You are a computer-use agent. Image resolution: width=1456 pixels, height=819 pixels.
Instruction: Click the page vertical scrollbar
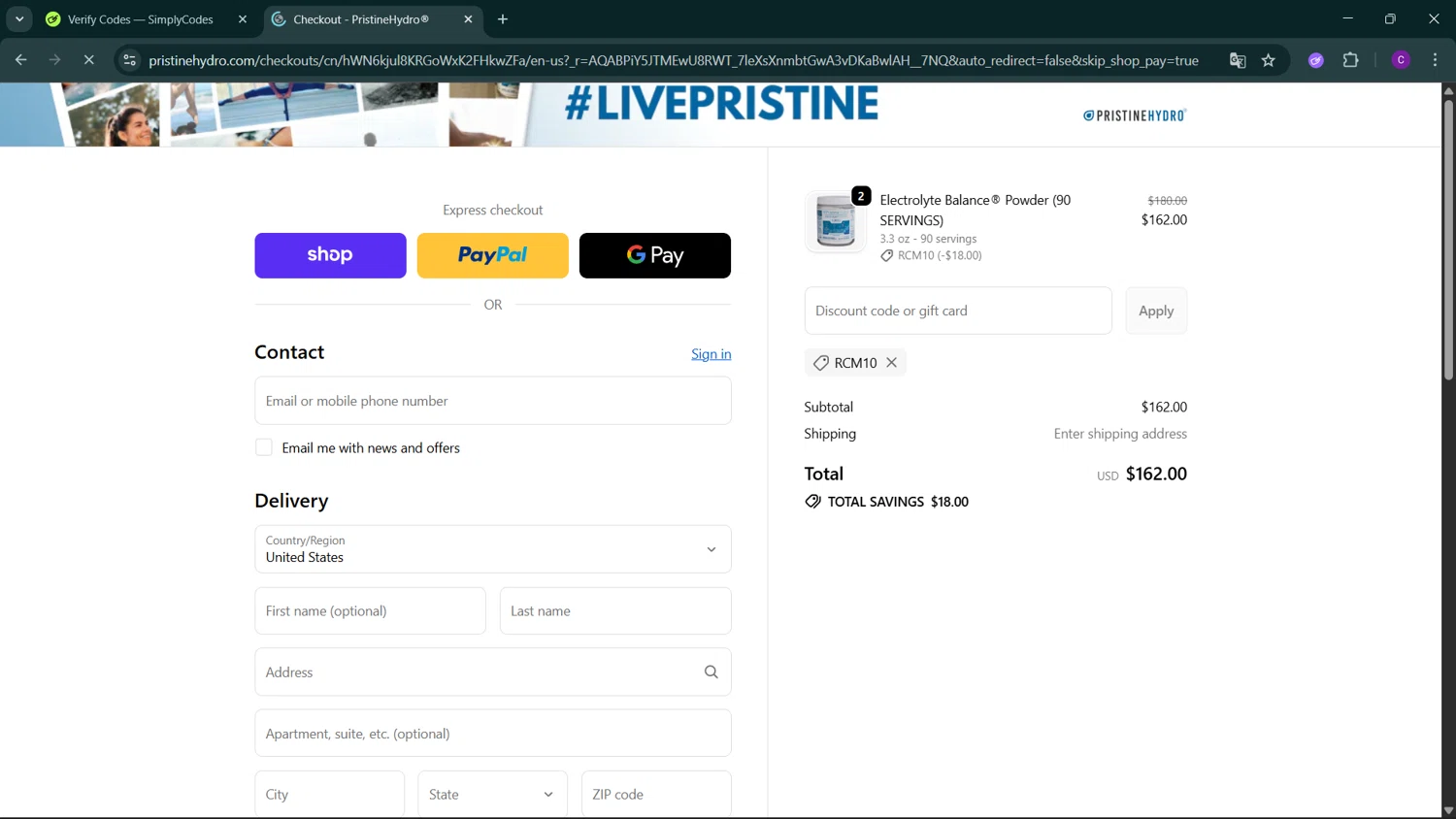(1448, 239)
